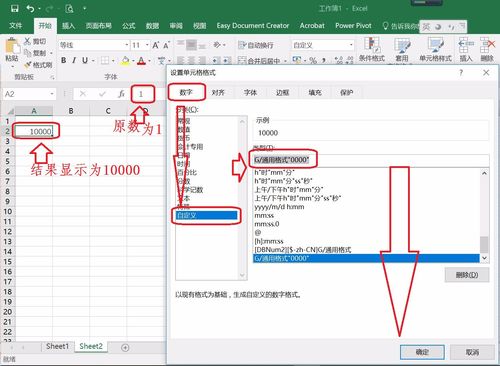Open the cell borders tool
The width and height of the screenshot is (500, 366).
pyautogui.click(x=105, y=60)
